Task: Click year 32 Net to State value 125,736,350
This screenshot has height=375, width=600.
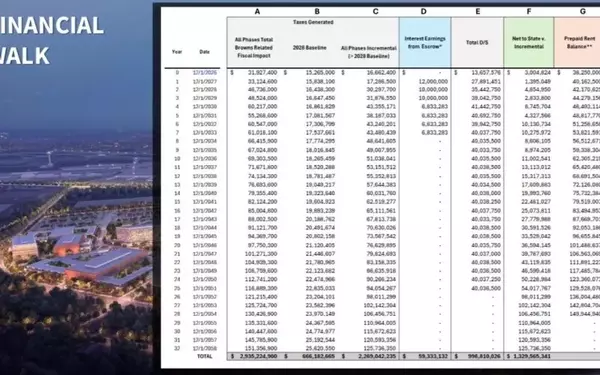Action: point(535,348)
